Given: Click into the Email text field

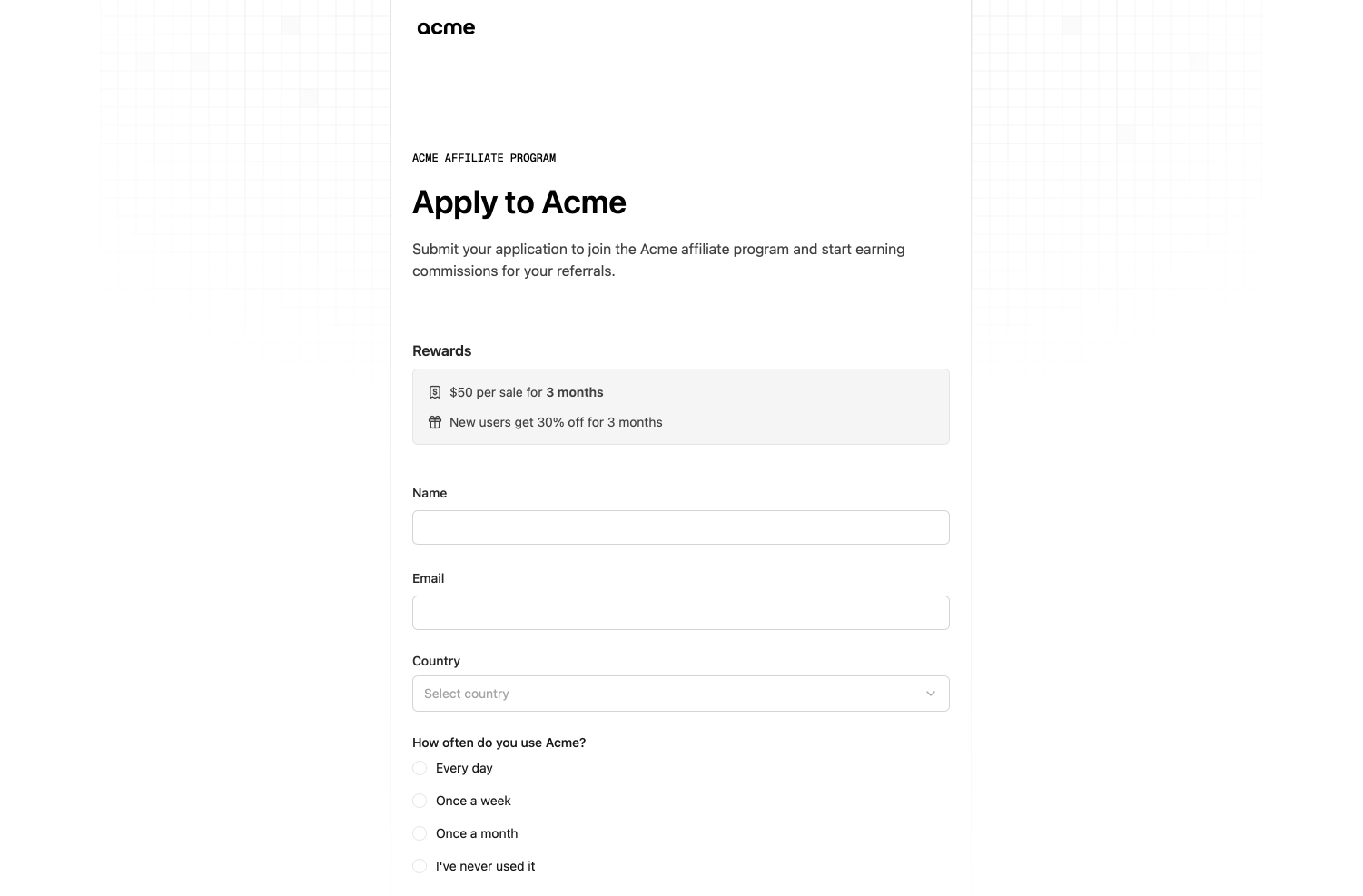Looking at the screenshot, I should click(680, 613).
